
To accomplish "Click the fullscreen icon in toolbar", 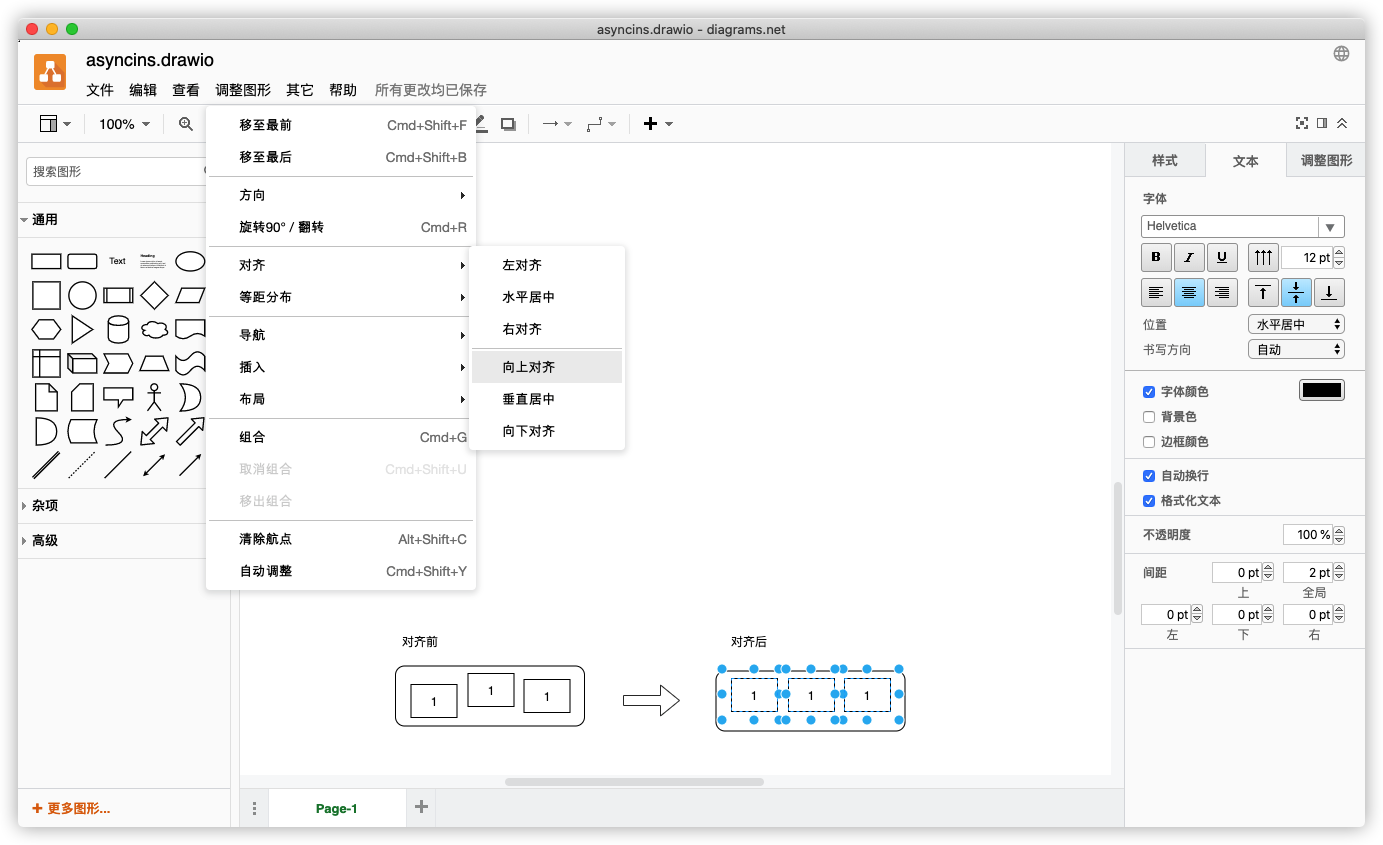I will click(x=1301, y=124).
